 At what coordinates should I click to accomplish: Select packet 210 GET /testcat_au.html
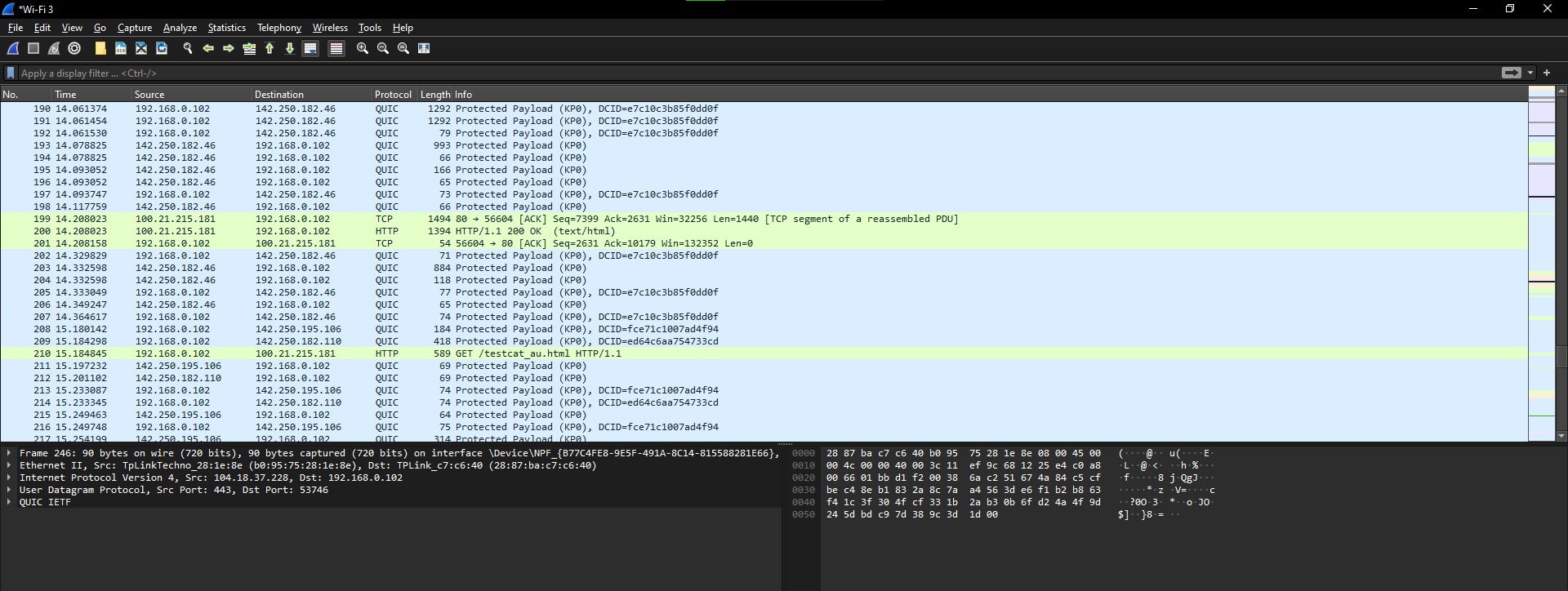764,353
